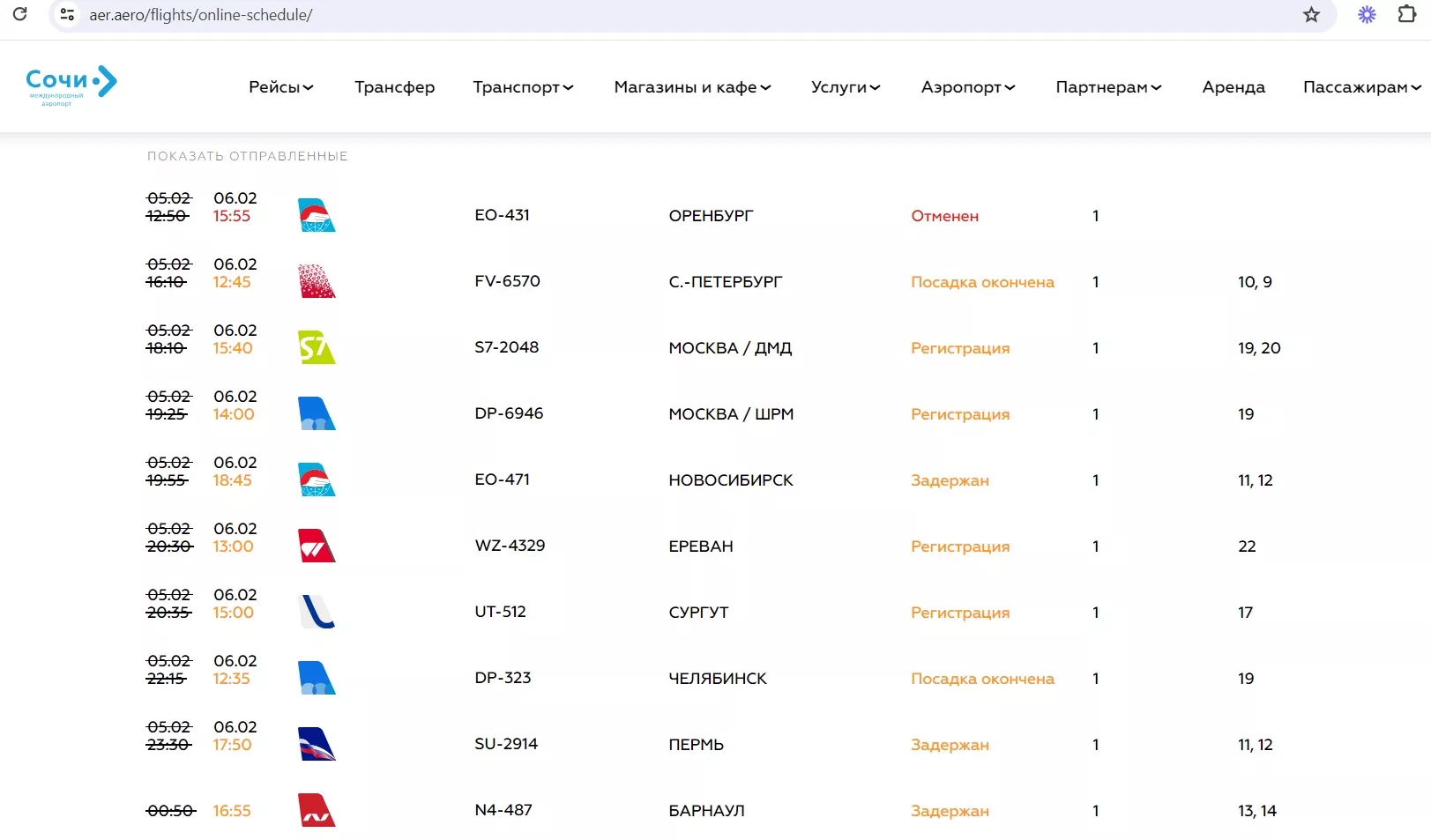Click the Sochi airport logo
This screenshot has height=840, width=1431.
[x=71, y=85]
